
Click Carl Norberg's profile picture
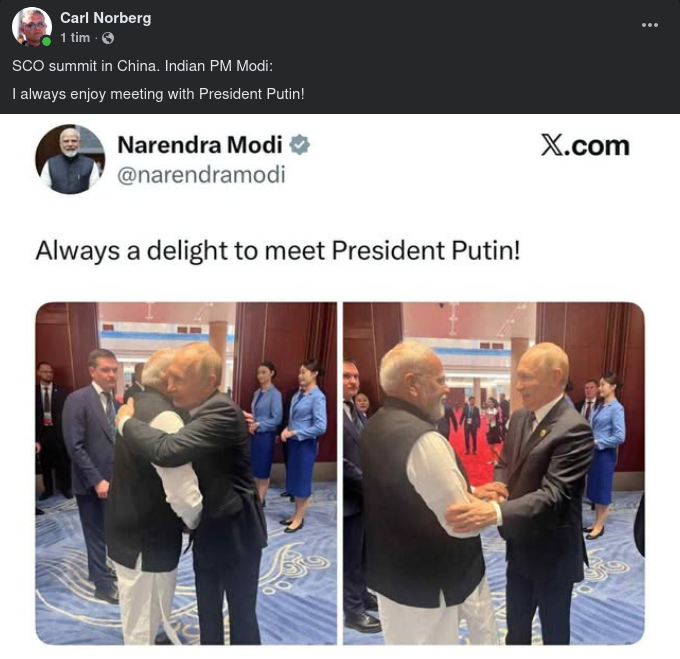click(31, 27)
